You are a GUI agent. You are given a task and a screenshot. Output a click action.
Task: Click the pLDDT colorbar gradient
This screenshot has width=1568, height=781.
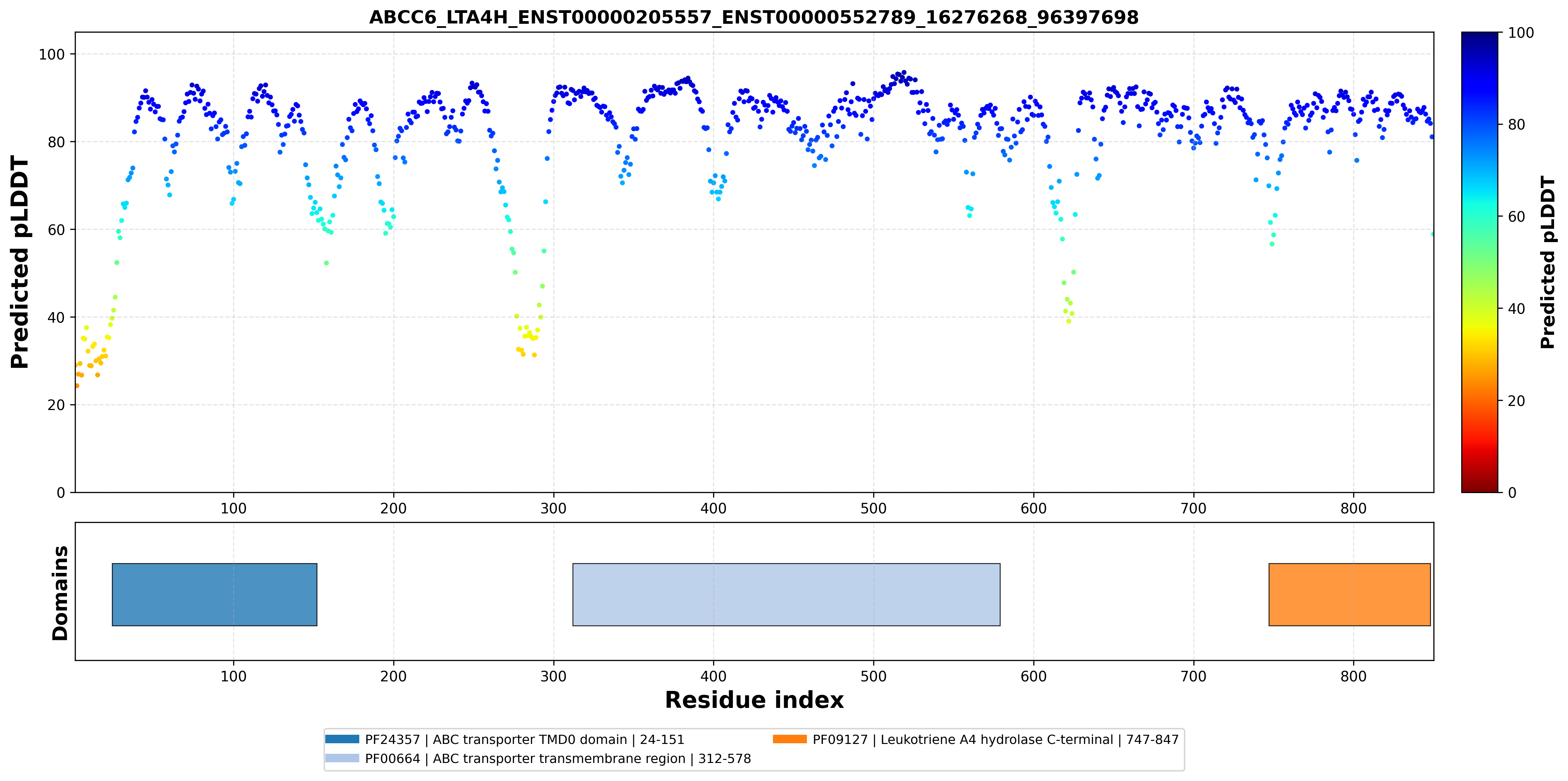pos(1479,262)
